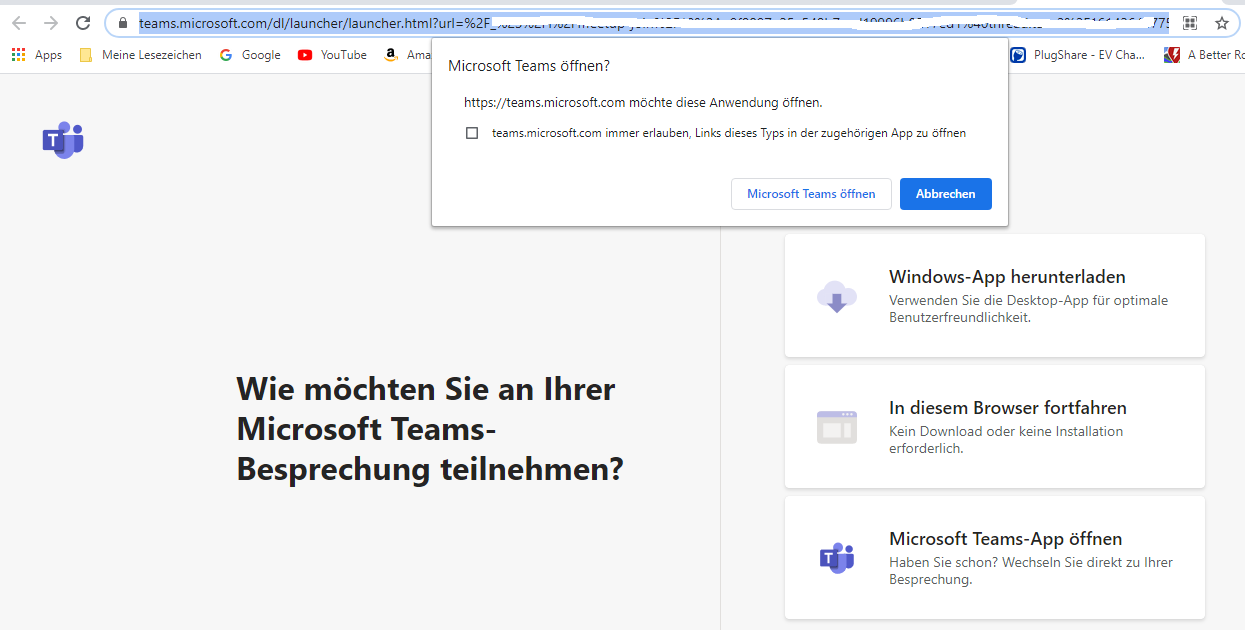This screenshot has height=630, width=1245.
Task: Check teams.microsoft.com immer erlauben checkbox
Action: (x=472, y=133)
